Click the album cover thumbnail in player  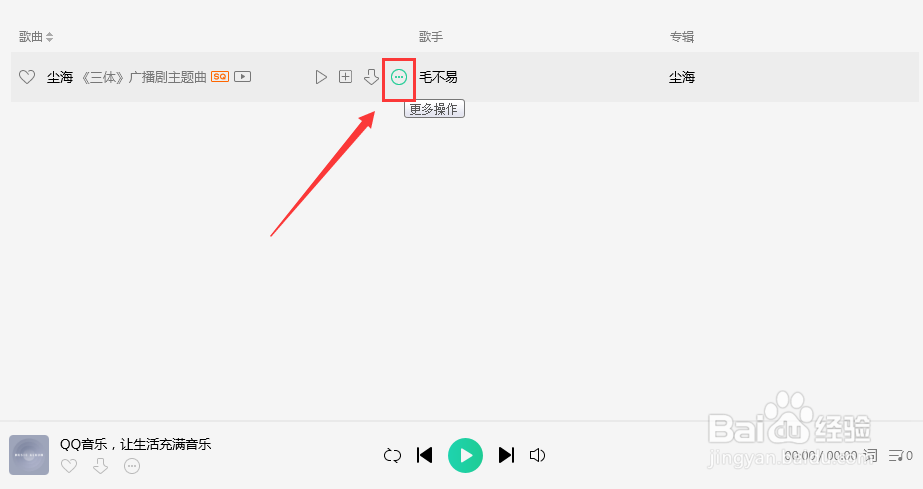(x=29, y=455)
